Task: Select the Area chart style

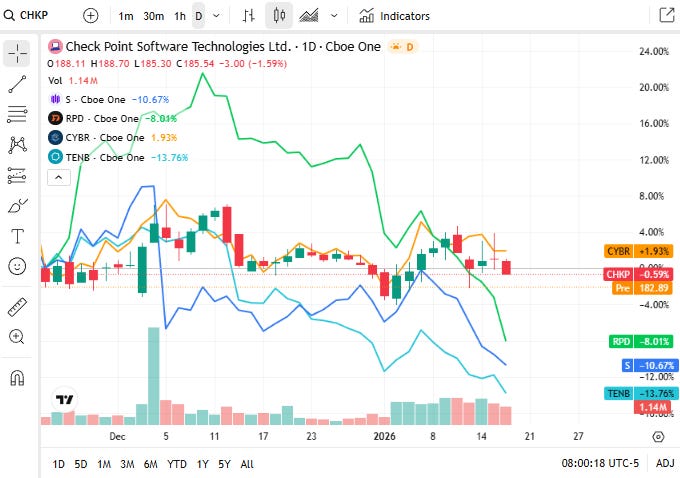Action: (x=308, y=16)
